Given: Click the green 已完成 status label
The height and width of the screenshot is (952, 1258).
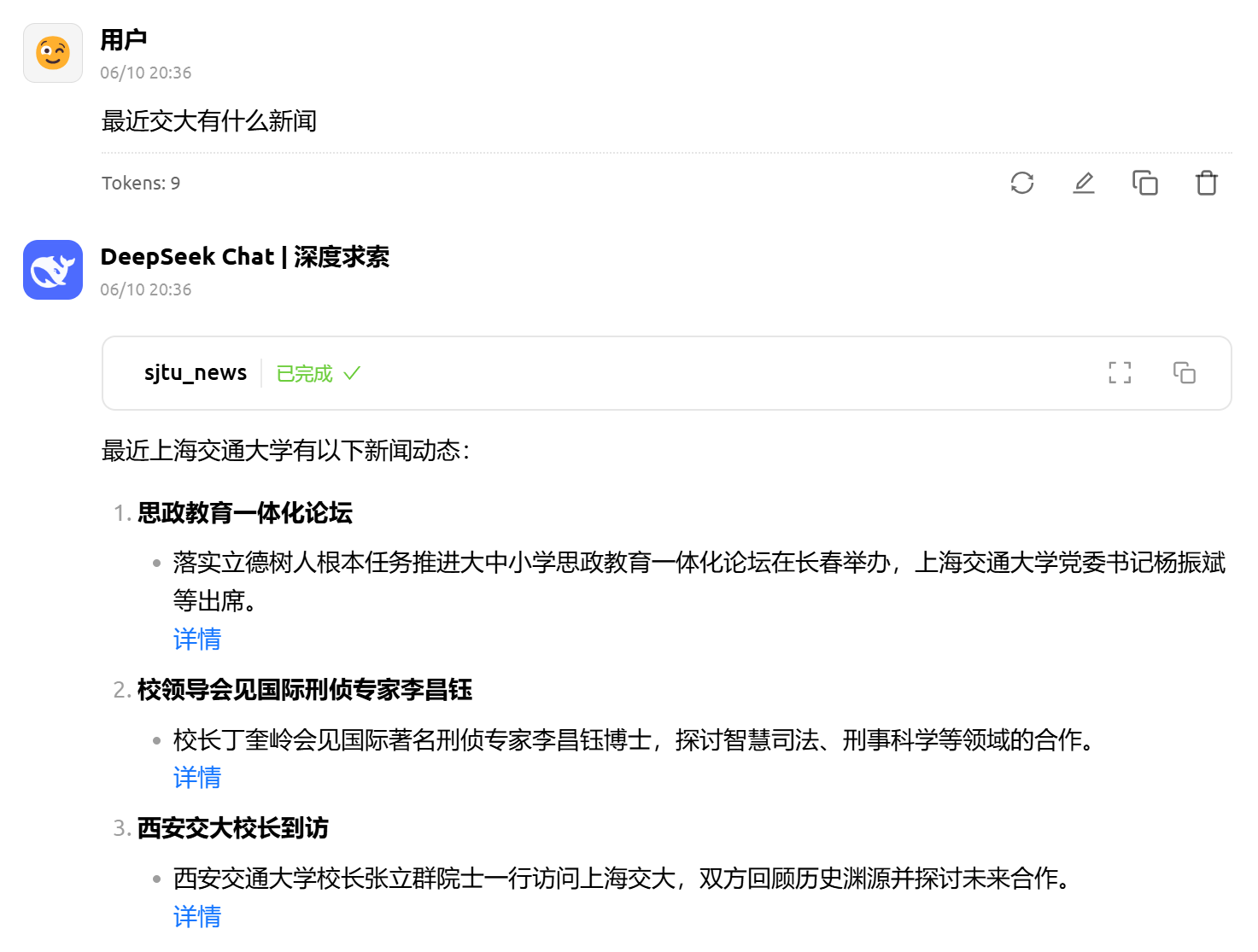Looking at the screenshot, I should click(305, 374).
